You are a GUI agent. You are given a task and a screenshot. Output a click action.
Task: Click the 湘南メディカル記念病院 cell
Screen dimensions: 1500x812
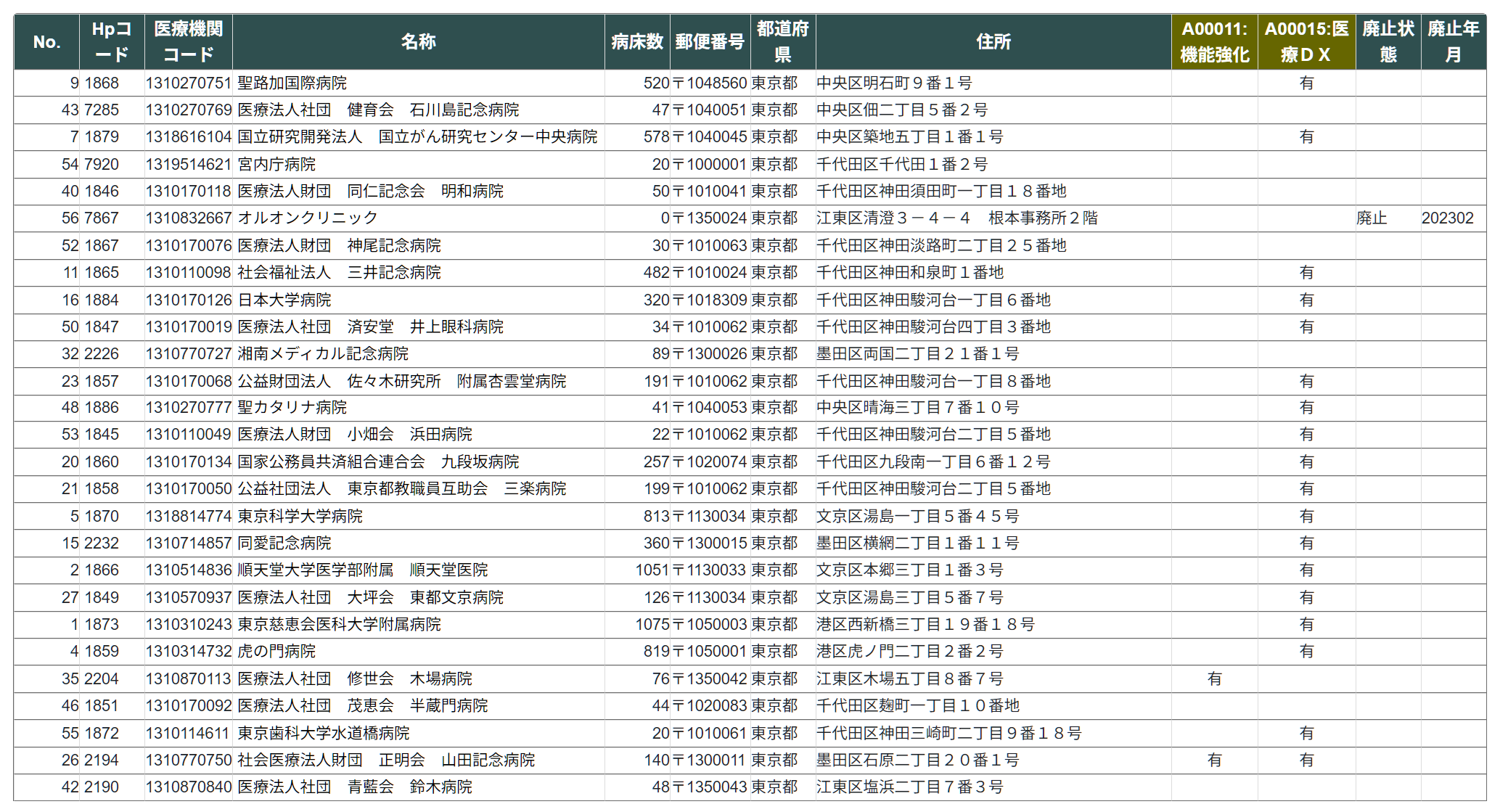pos(419,354)
